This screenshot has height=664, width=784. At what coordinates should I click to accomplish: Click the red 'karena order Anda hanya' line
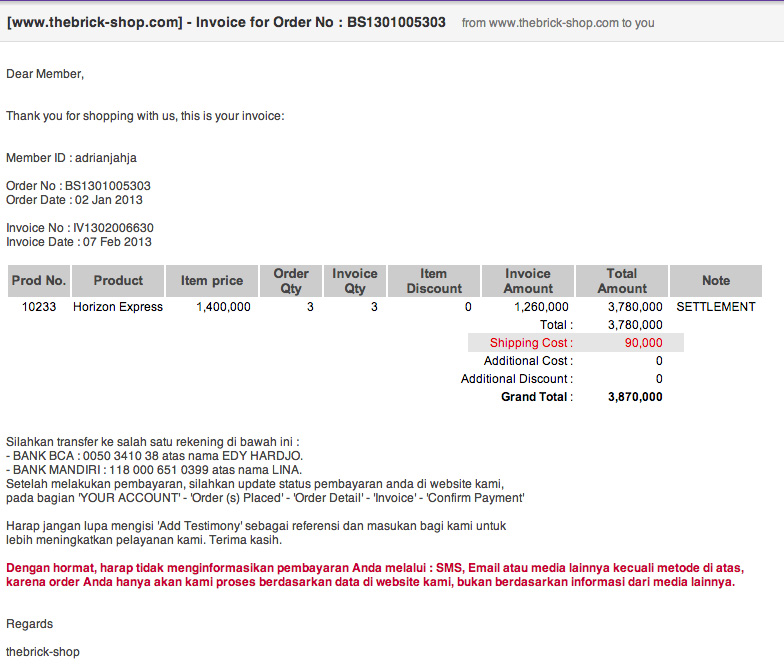coord(370,582)
